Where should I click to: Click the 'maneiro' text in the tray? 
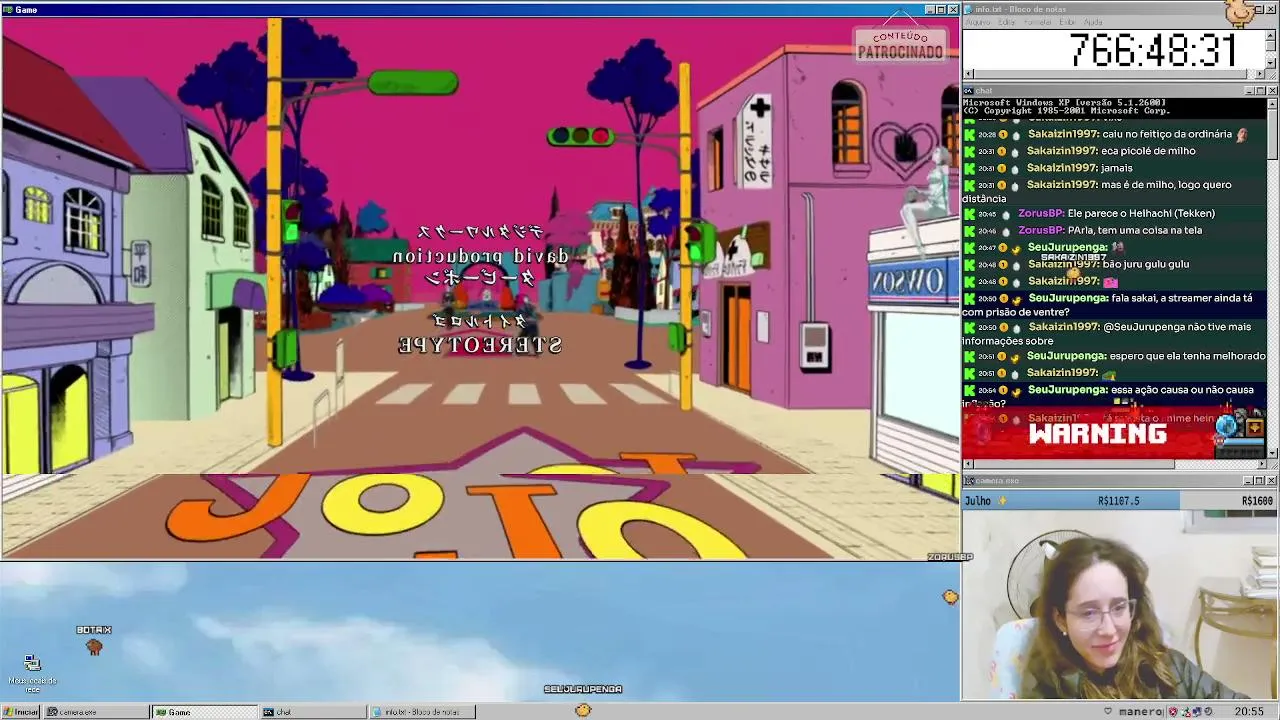point(1141,712)
